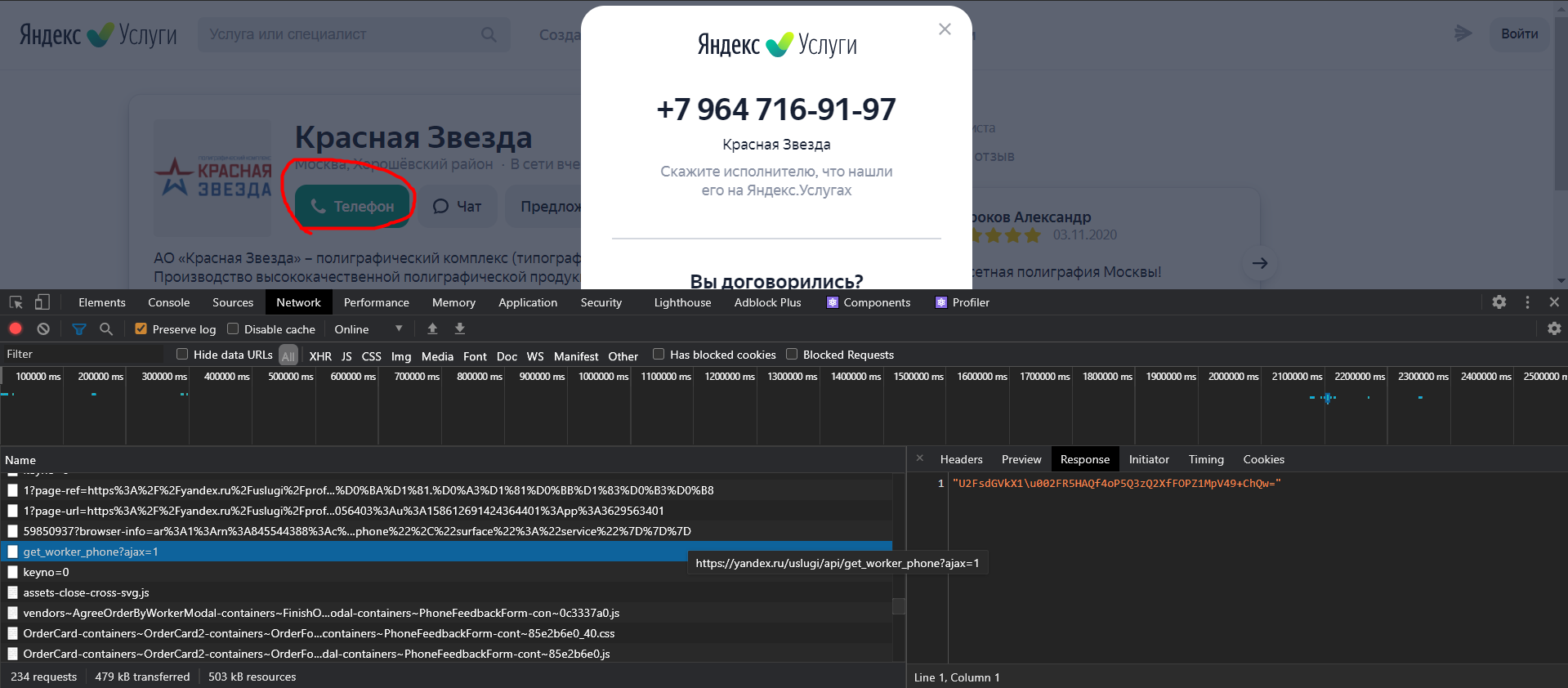This screenshot has width=1568, height=688.
Task: Check Hide data URLs option
Action: point(182,354)
